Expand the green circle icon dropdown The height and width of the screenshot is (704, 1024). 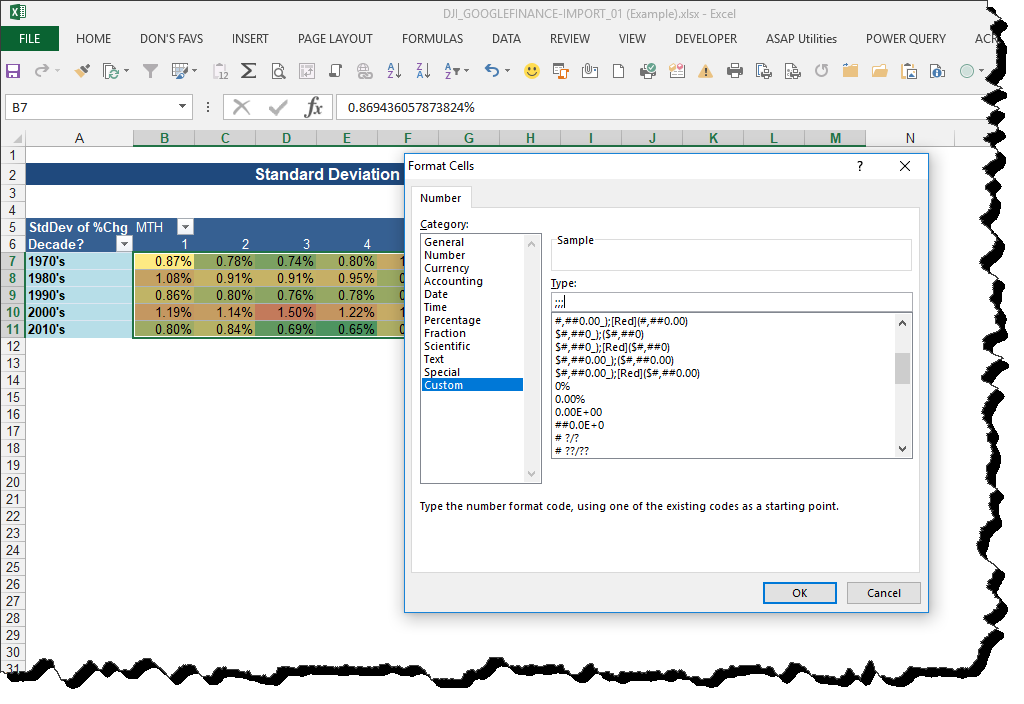[981, 71]
